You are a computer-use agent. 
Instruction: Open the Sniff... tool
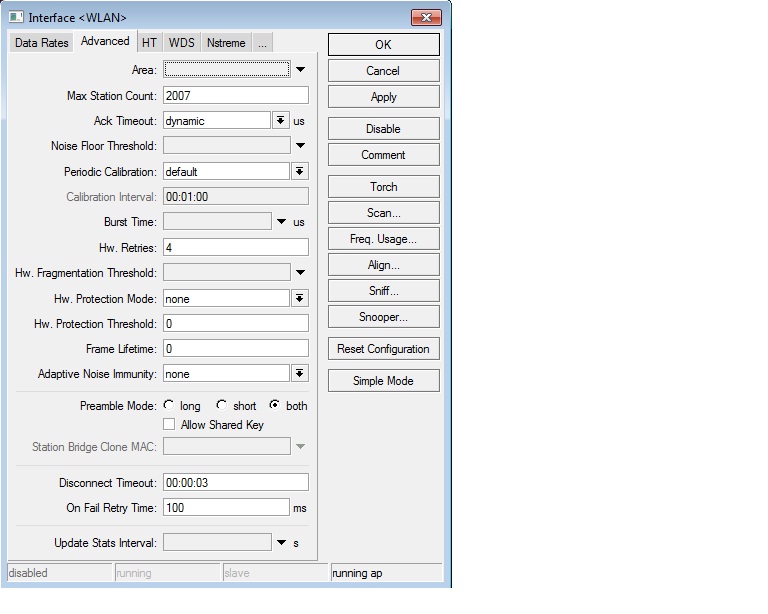tap(384, 291)
